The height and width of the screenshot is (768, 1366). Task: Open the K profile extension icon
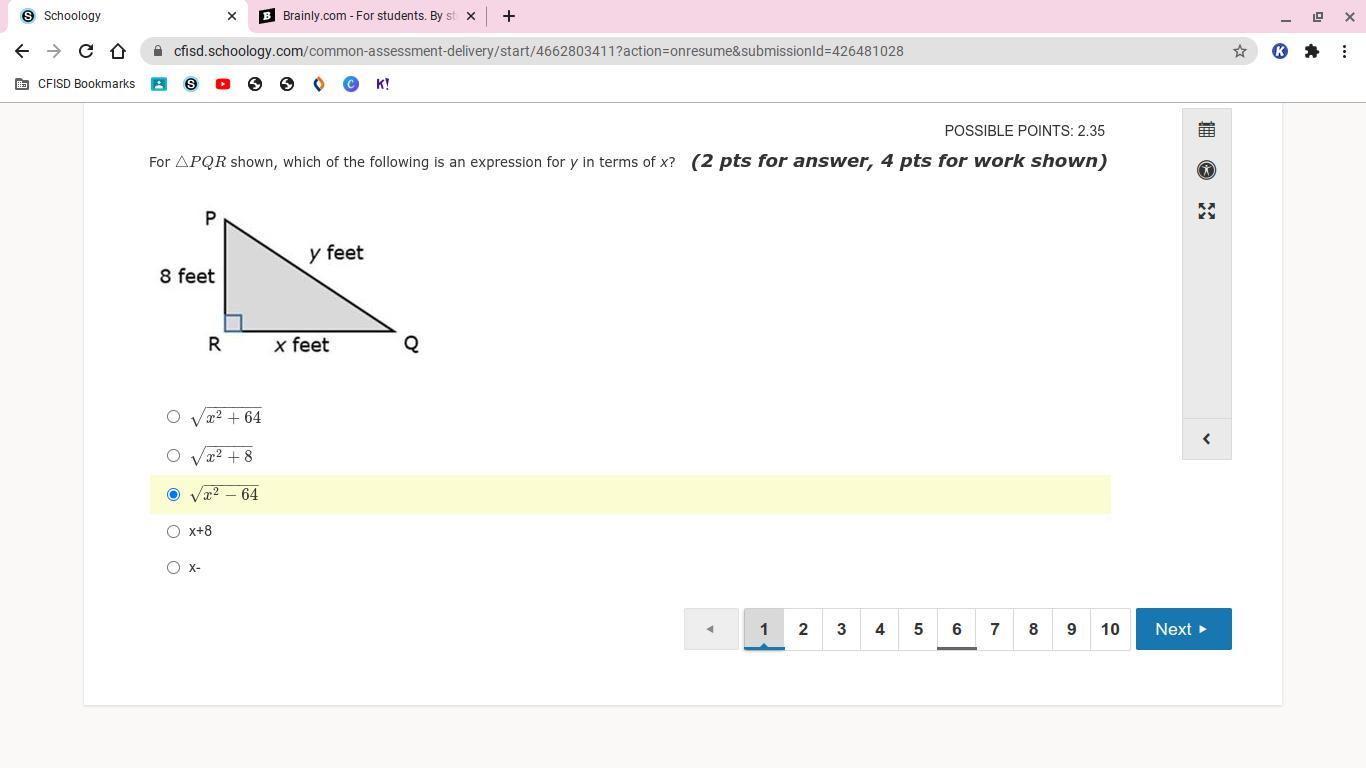(1280, 51)
